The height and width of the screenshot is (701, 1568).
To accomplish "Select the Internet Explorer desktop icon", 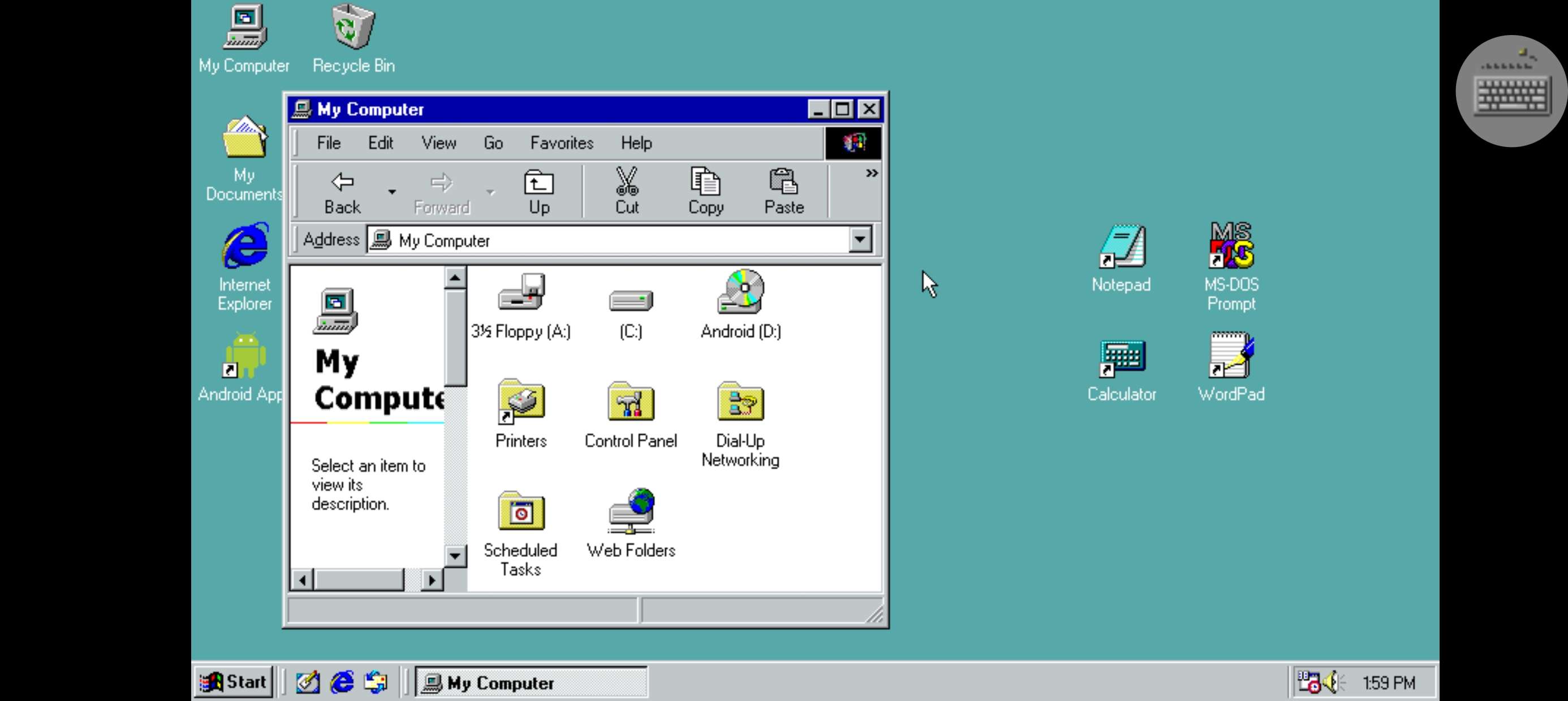I will pyautogui.click(x=245, y=268).
